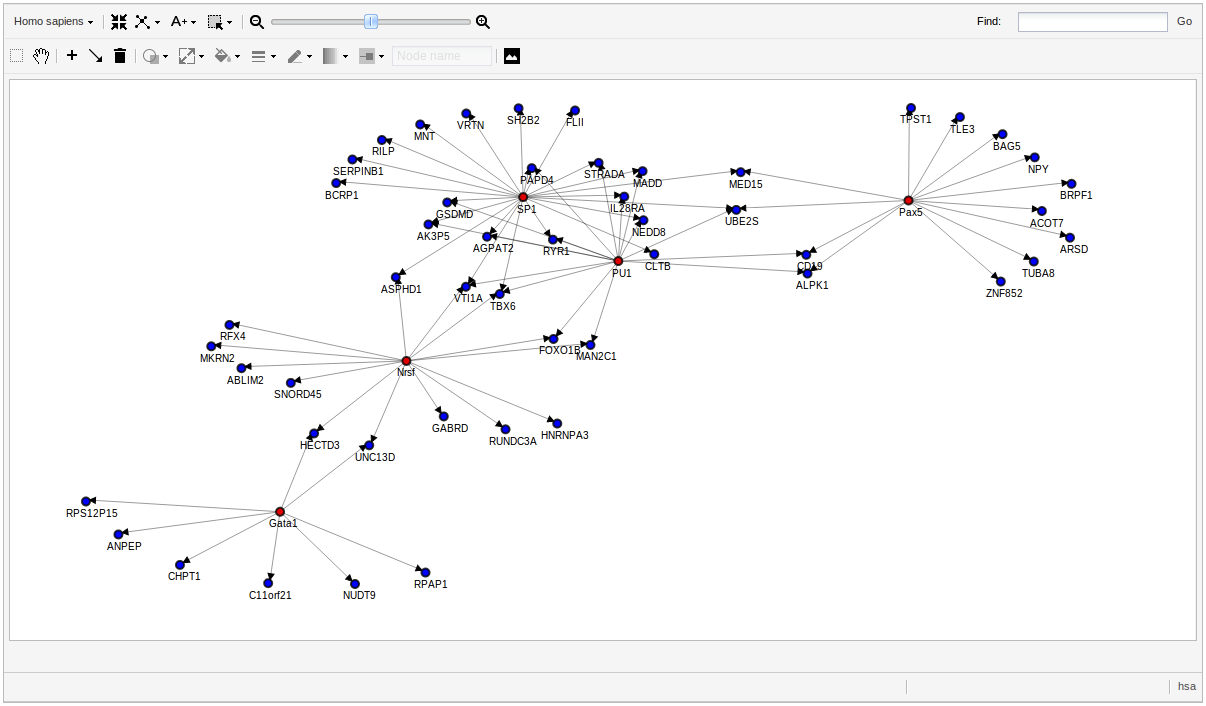Select the Fit-to-window layout icon

118,21
